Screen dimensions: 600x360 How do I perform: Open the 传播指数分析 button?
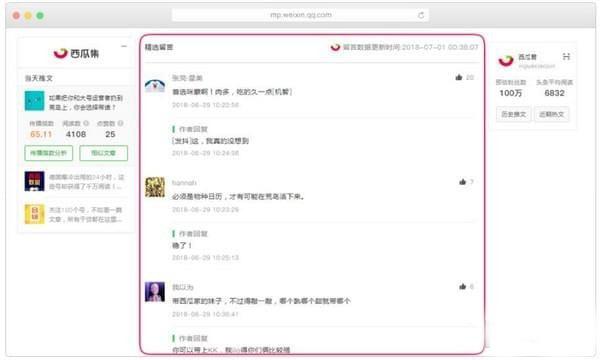point(49,153)
